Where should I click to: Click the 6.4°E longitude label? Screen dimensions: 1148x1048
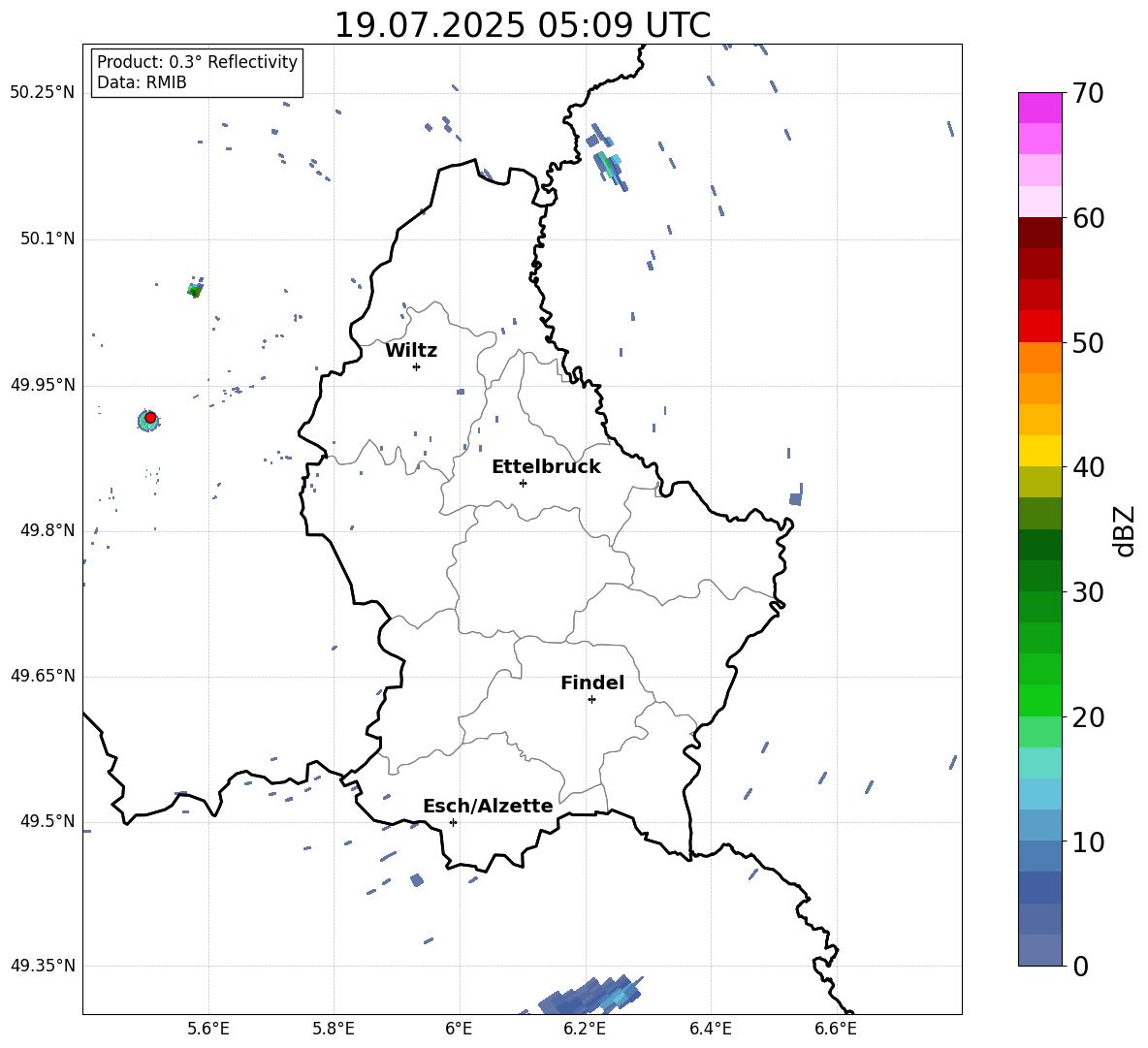point(710,1029)
